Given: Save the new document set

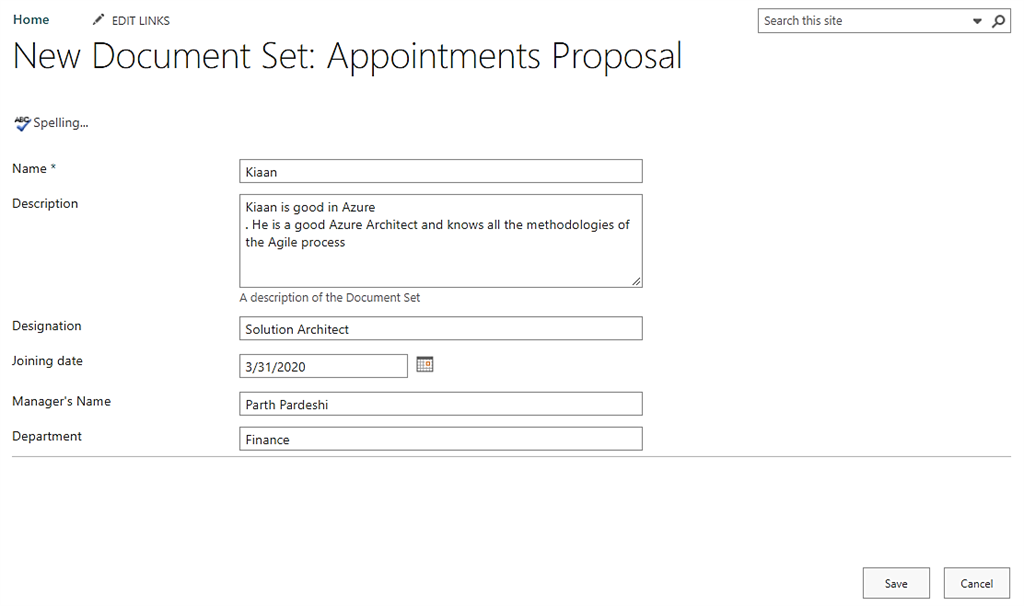Looking at the screenshot, I should pos(895,583).
